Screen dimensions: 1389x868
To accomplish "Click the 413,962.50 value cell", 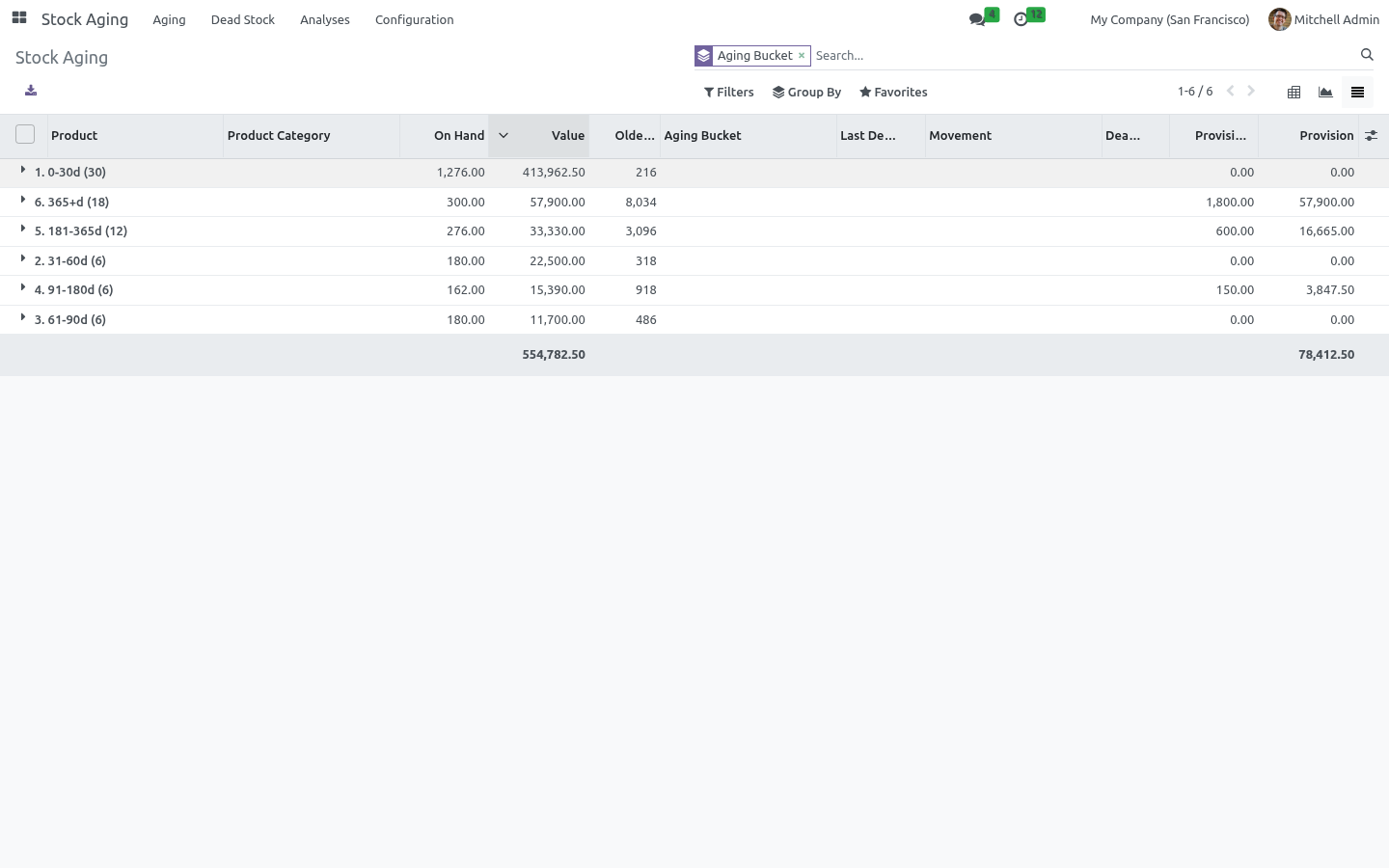I will (x=554, y=173).
